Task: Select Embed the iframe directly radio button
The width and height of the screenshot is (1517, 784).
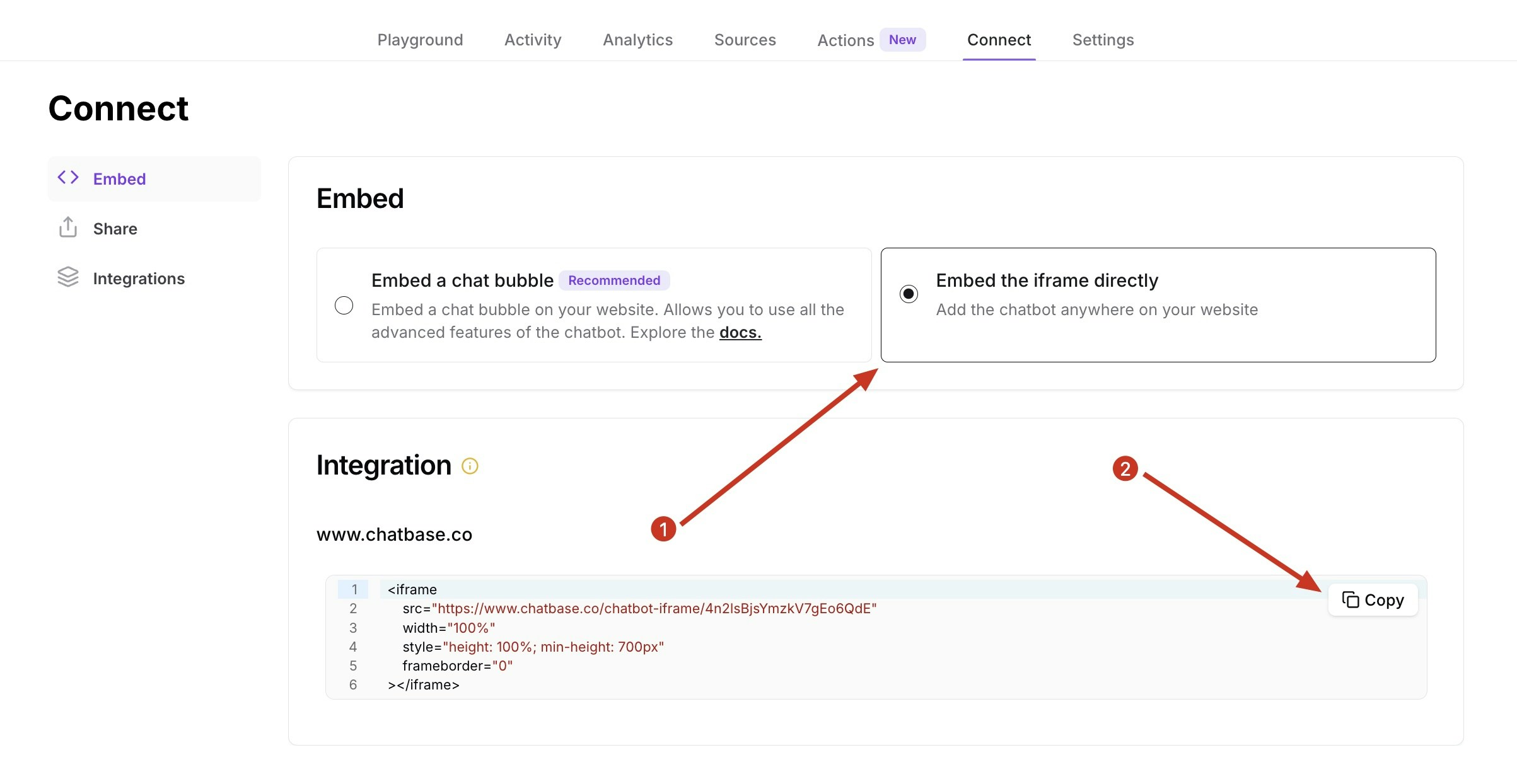Action: coord(909,294)
